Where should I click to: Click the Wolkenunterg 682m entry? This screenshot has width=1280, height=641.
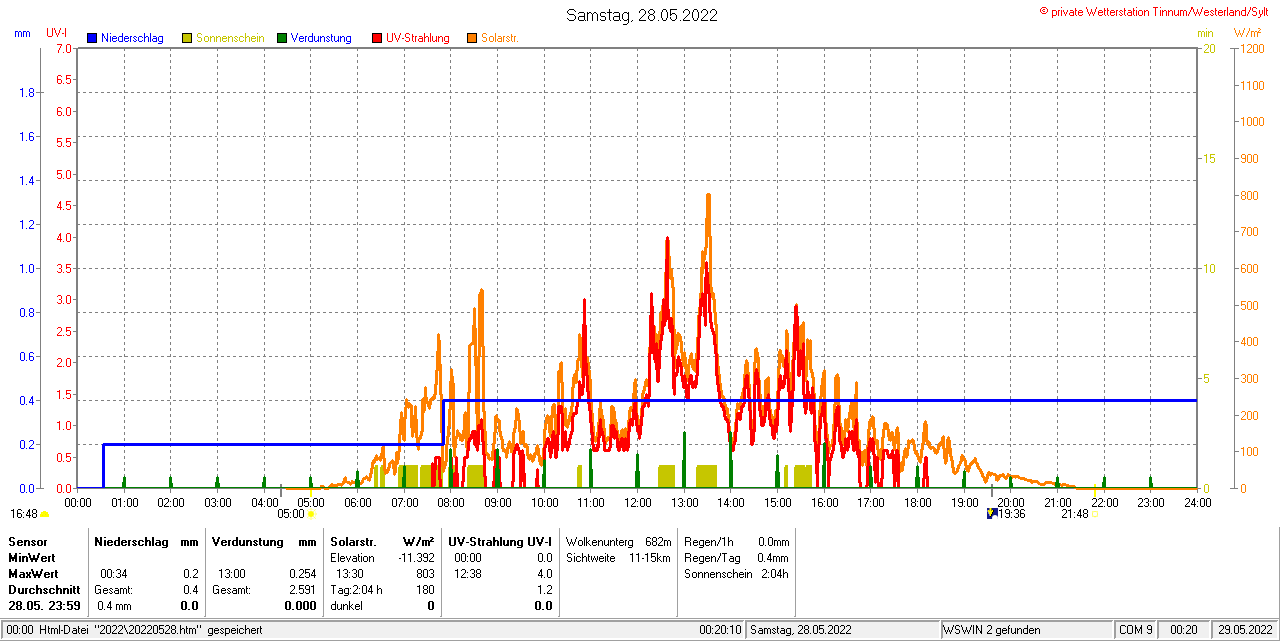tap(618, 541)
